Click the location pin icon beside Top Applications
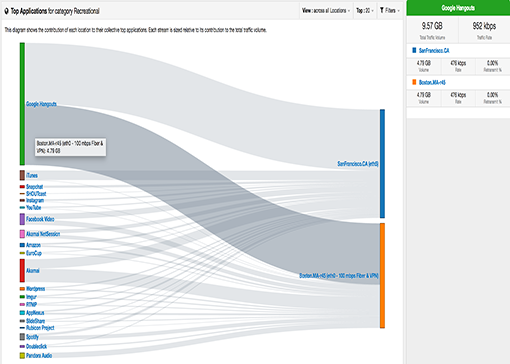The height and width of the screenshot is (364, 510). (x=6, y=11)
